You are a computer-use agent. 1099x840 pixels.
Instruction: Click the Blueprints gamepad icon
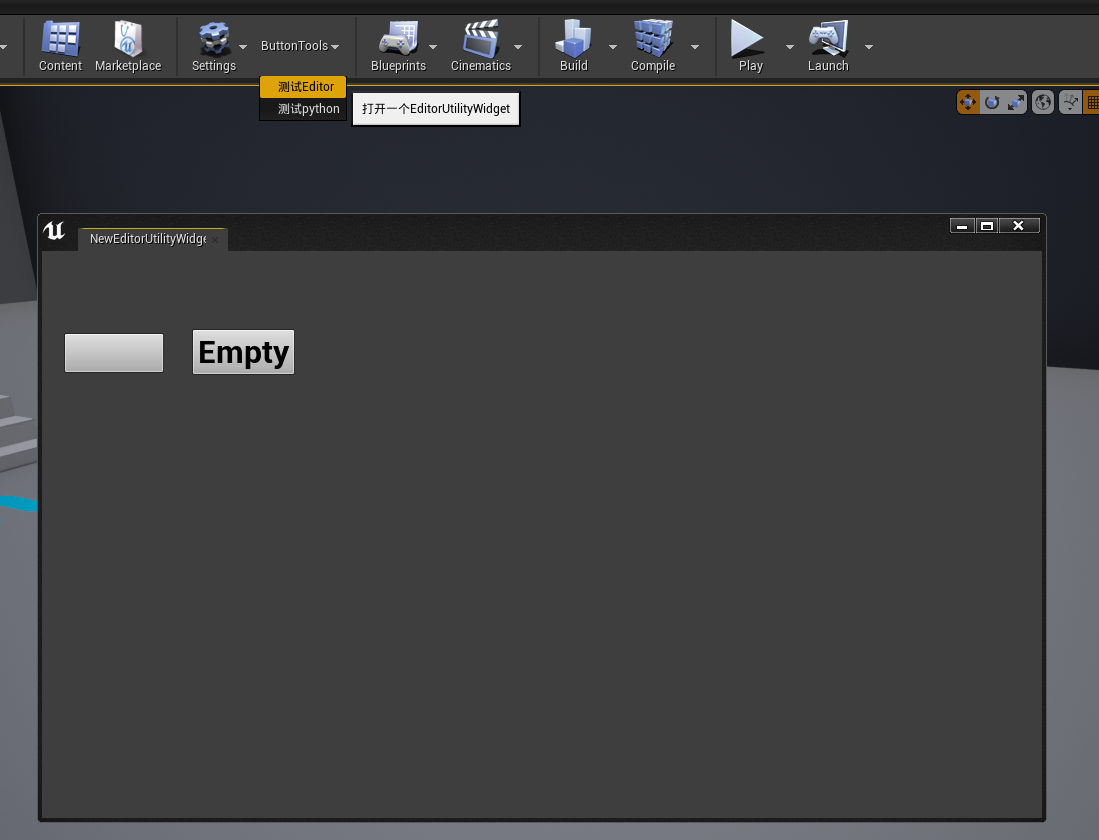tap(398, 40)
